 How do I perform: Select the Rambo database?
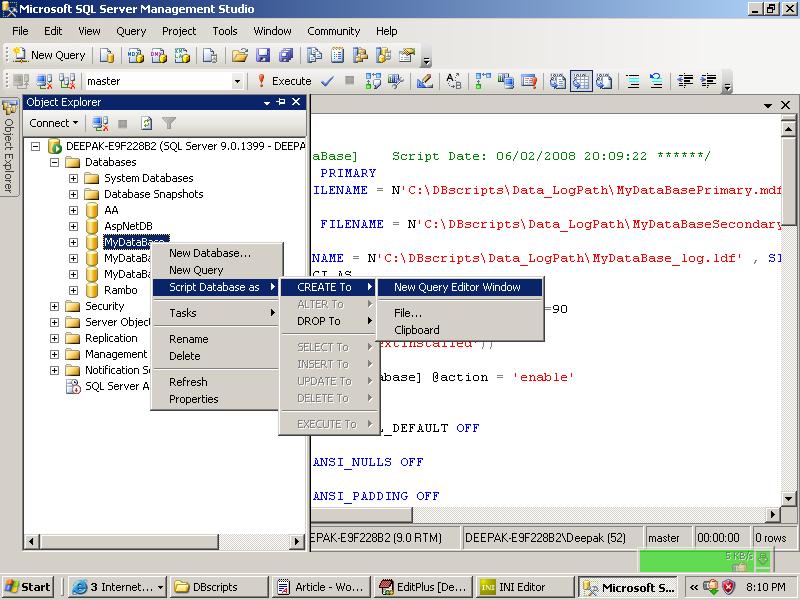point(121,290)
